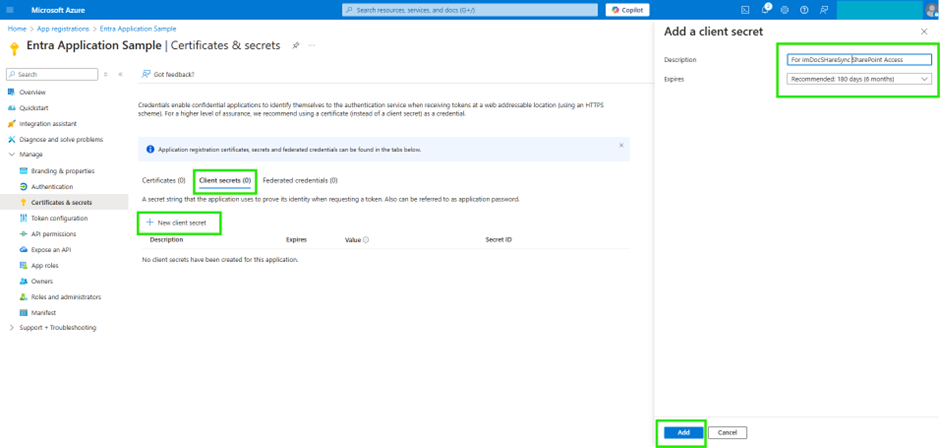Open the account avatar menu
The width and height of the screenshot is (940, 448).
(931, 10)
